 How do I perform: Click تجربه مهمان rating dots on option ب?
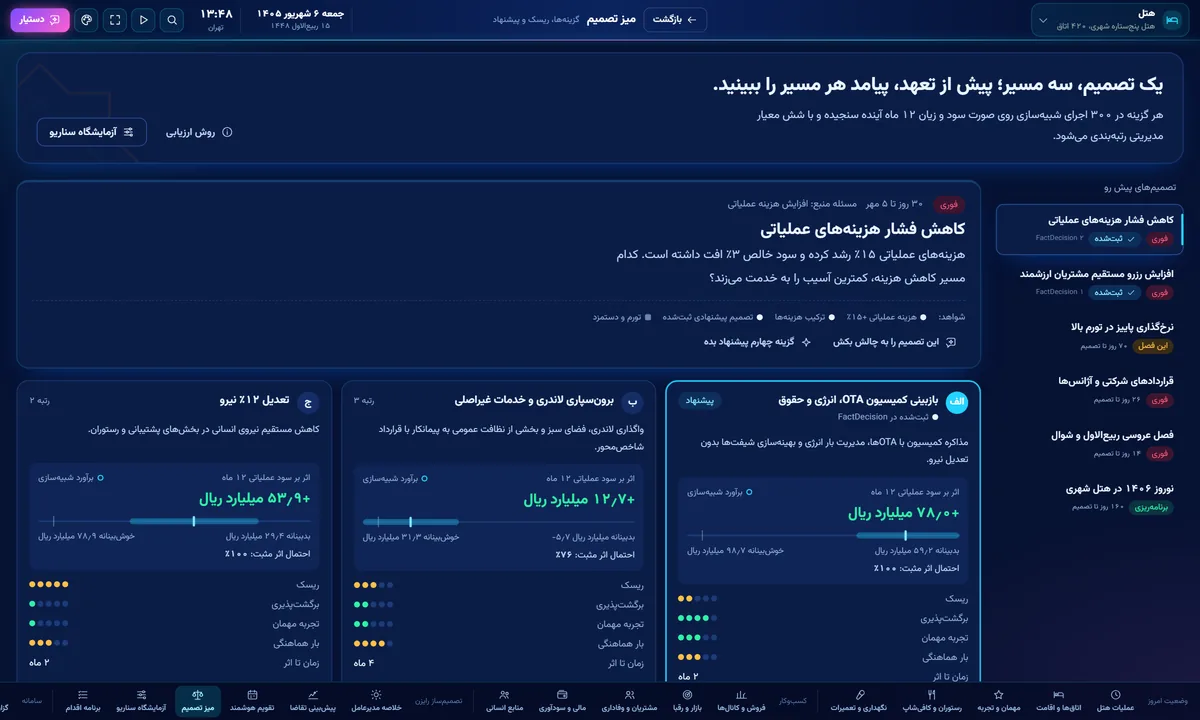point(374,624)
